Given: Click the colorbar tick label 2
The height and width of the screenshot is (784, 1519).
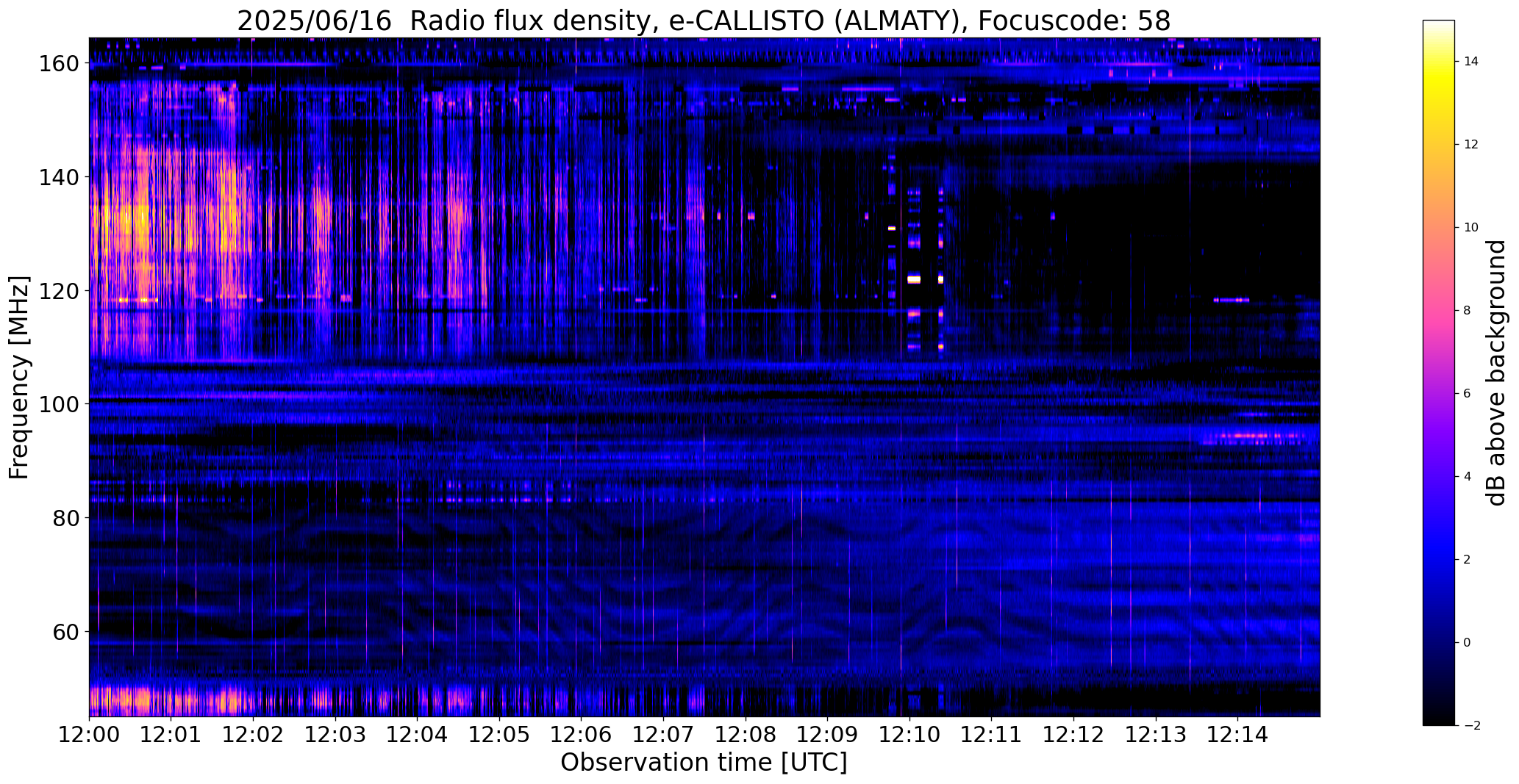Looking at the screenshot, I should [1468, 560].
